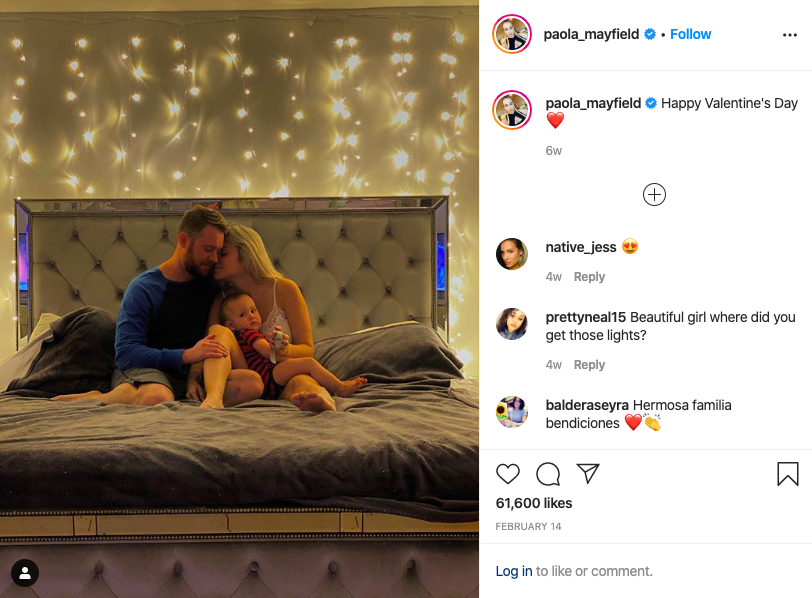
Task: View native_jess profile avatar
Action: pos(512,254)
